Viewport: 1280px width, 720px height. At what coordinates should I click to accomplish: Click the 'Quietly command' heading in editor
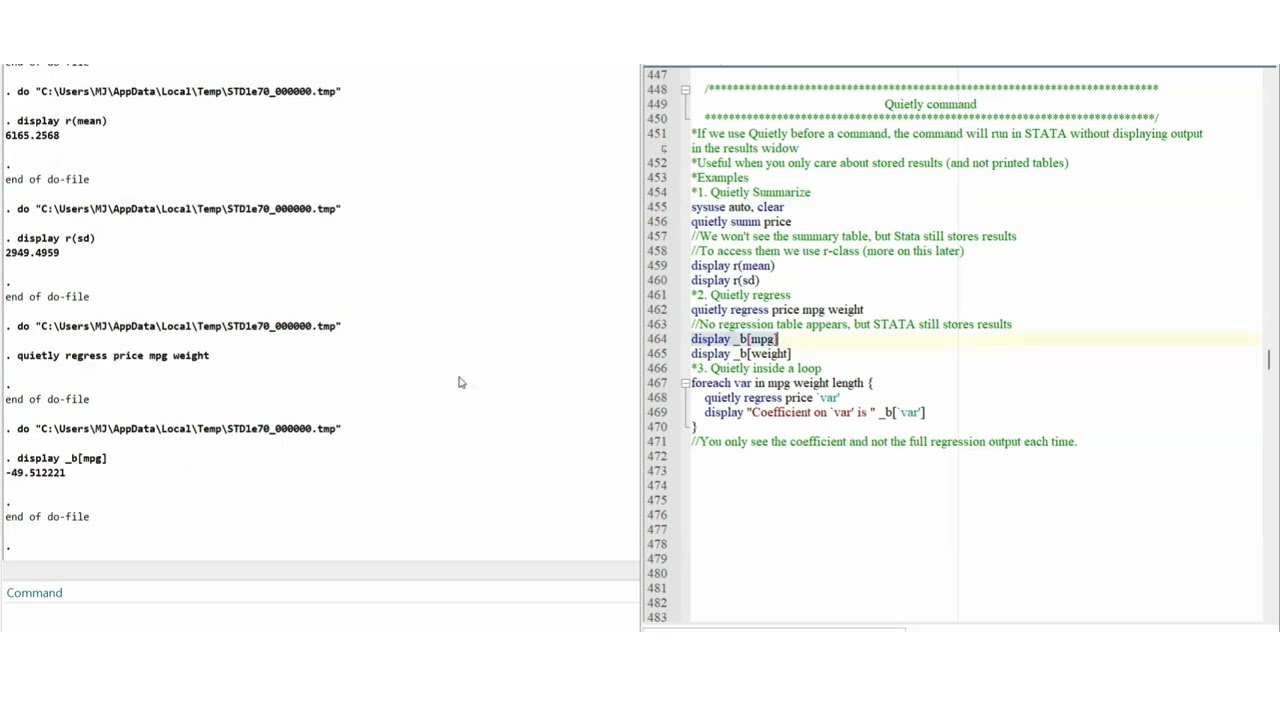pos(930,104)
